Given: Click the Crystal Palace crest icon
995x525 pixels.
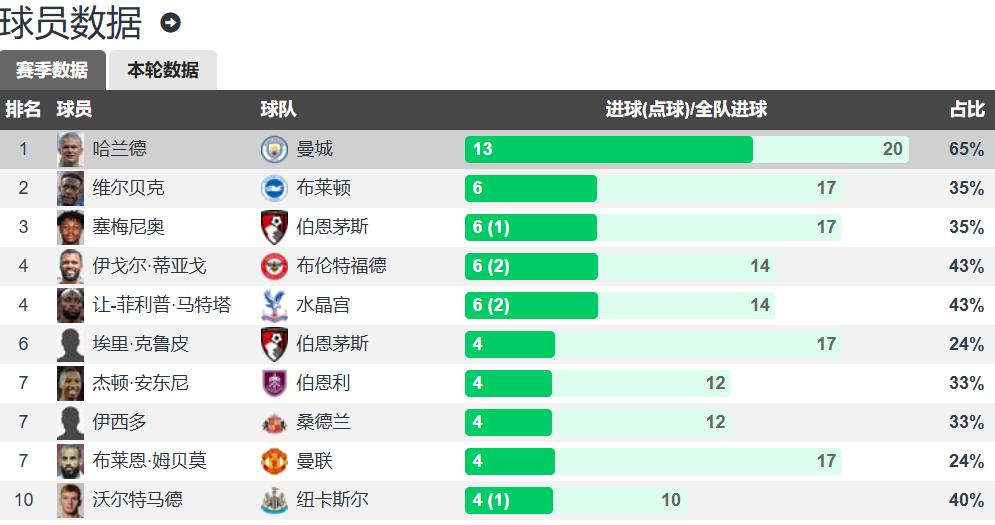Looking at the screenshot, I should (x=273, y=305).
